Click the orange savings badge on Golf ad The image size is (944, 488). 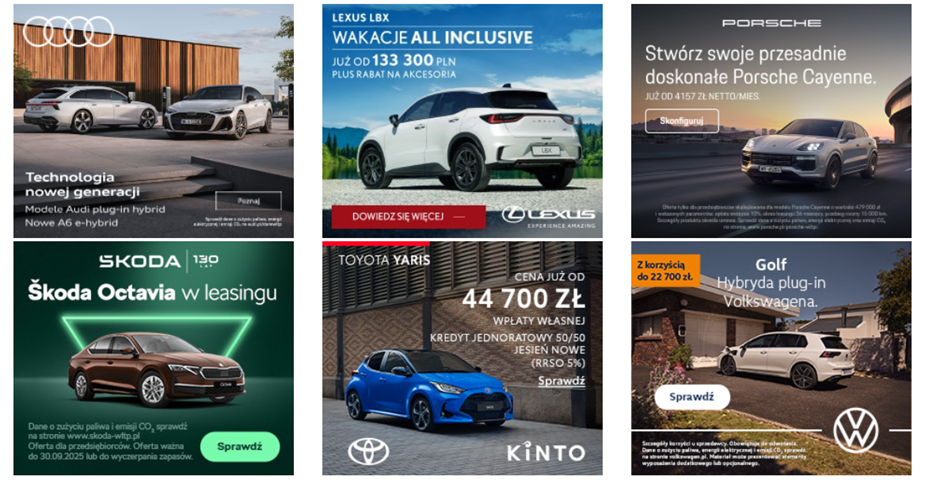pos(665,270)
